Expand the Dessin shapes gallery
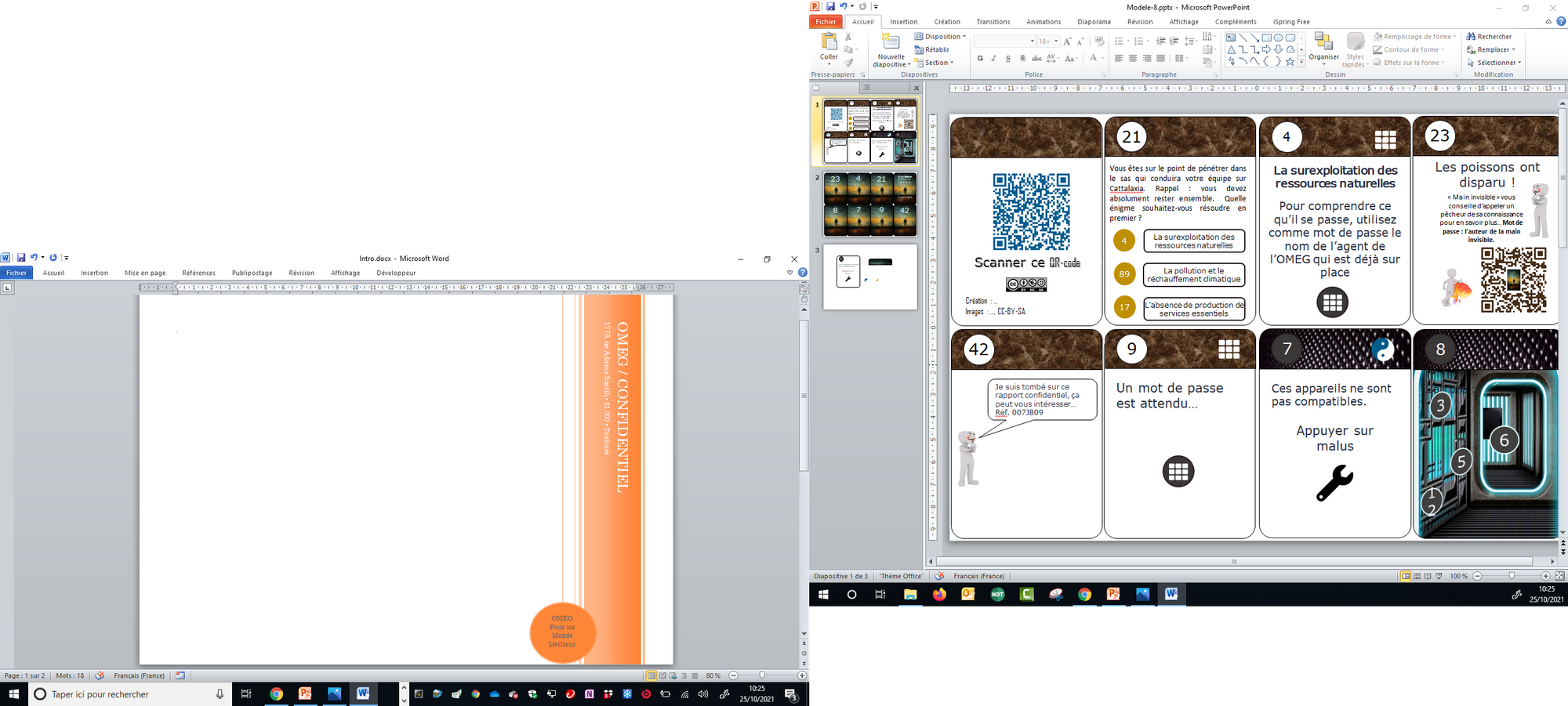Screen dimensions: 1568x706 1301,62
